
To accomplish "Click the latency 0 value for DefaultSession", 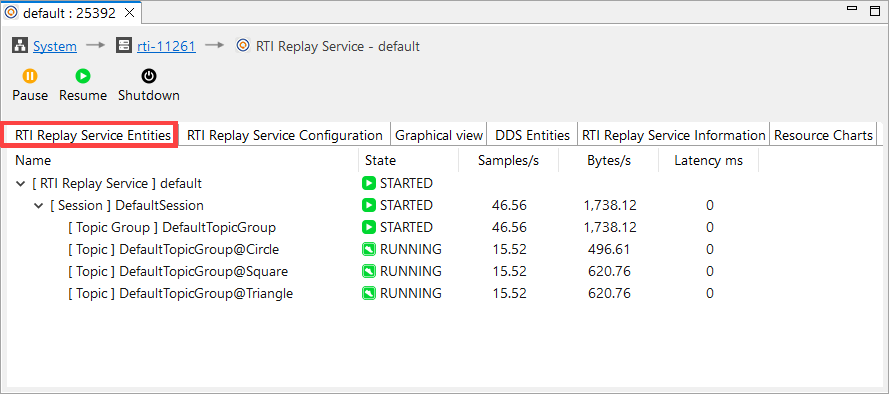I will [709, 205].
